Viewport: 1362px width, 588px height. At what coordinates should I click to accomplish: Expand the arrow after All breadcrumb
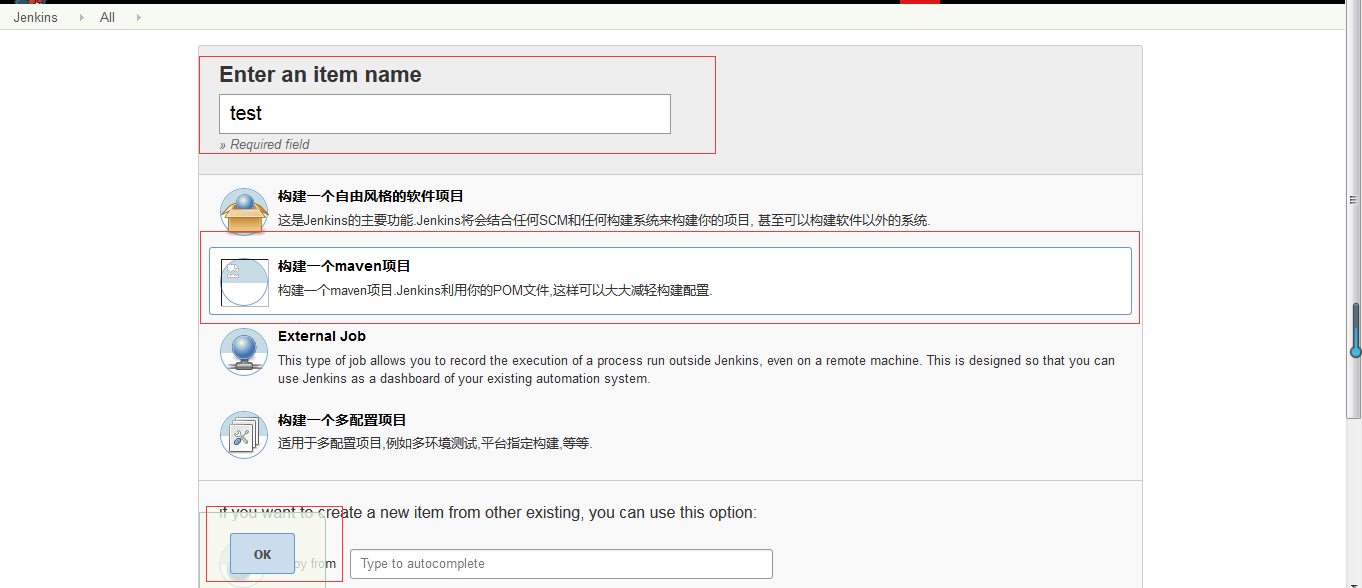(x=138, y=17)
